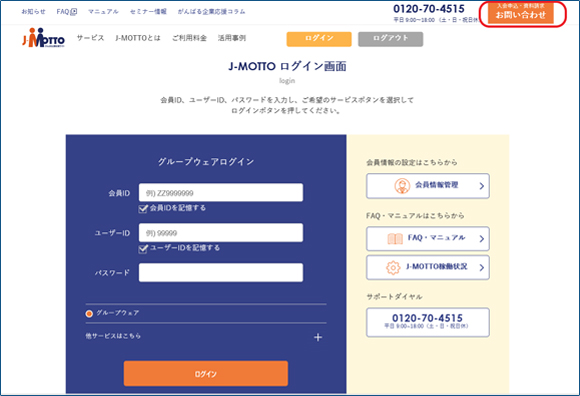Click the FAQ external link icon in top bar

coord(74,12)
